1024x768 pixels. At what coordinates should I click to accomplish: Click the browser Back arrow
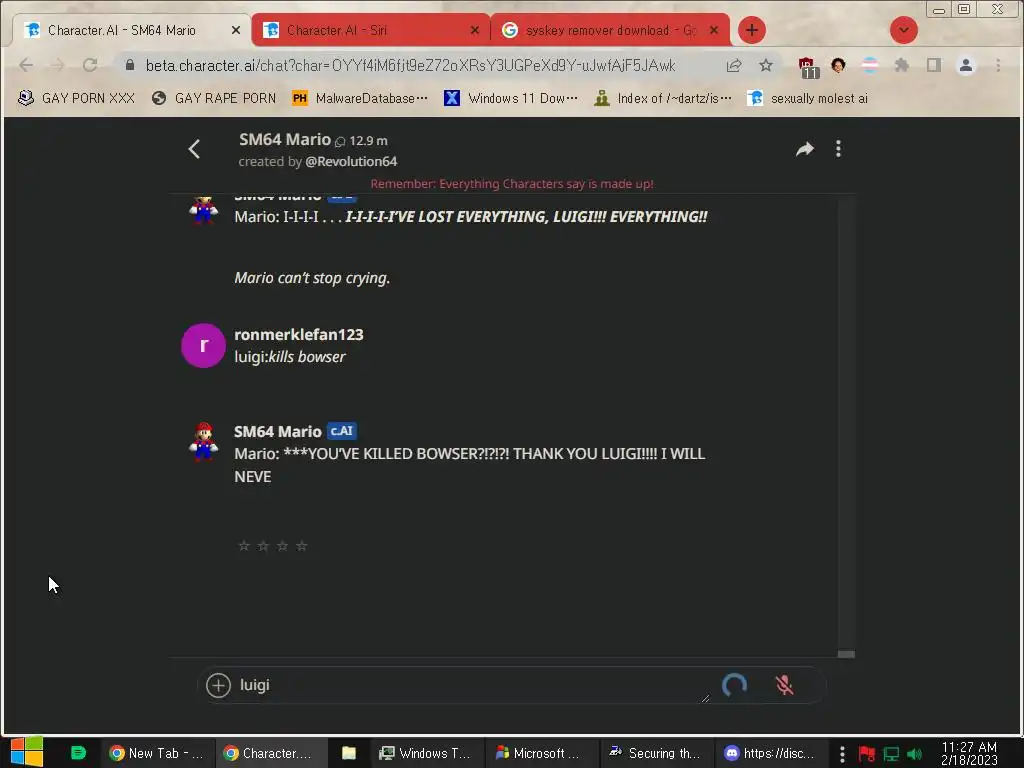tap(26, 65)
